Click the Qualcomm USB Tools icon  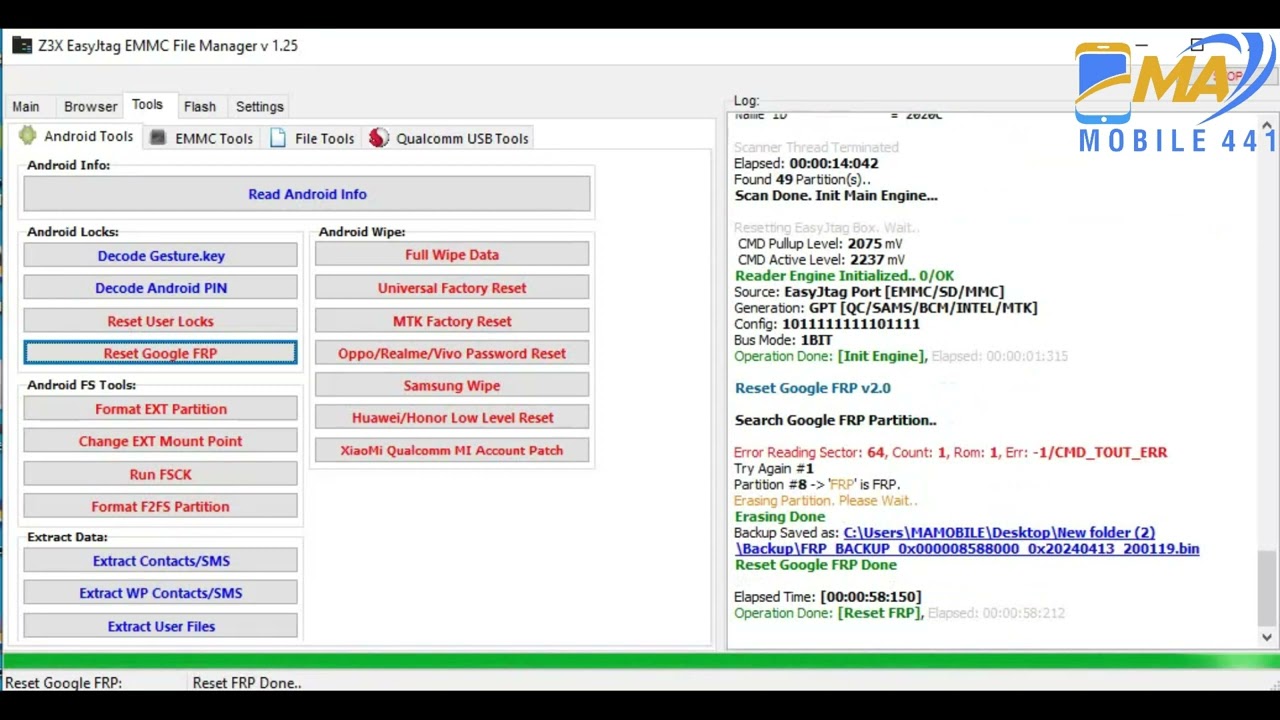click(378, 138)
